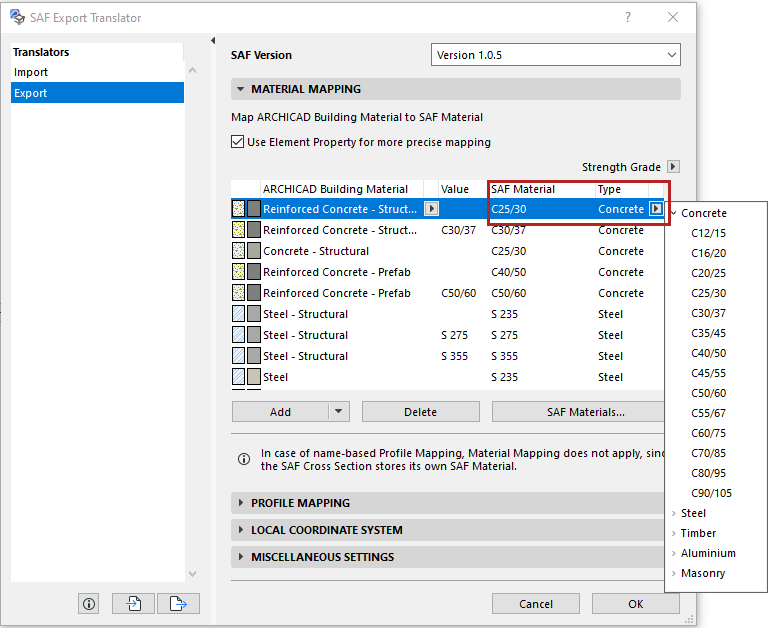This screenshot has width=770, height=628.
Task: Click the C40/50 SAF Material cell in the table
Action: (508, 272)
